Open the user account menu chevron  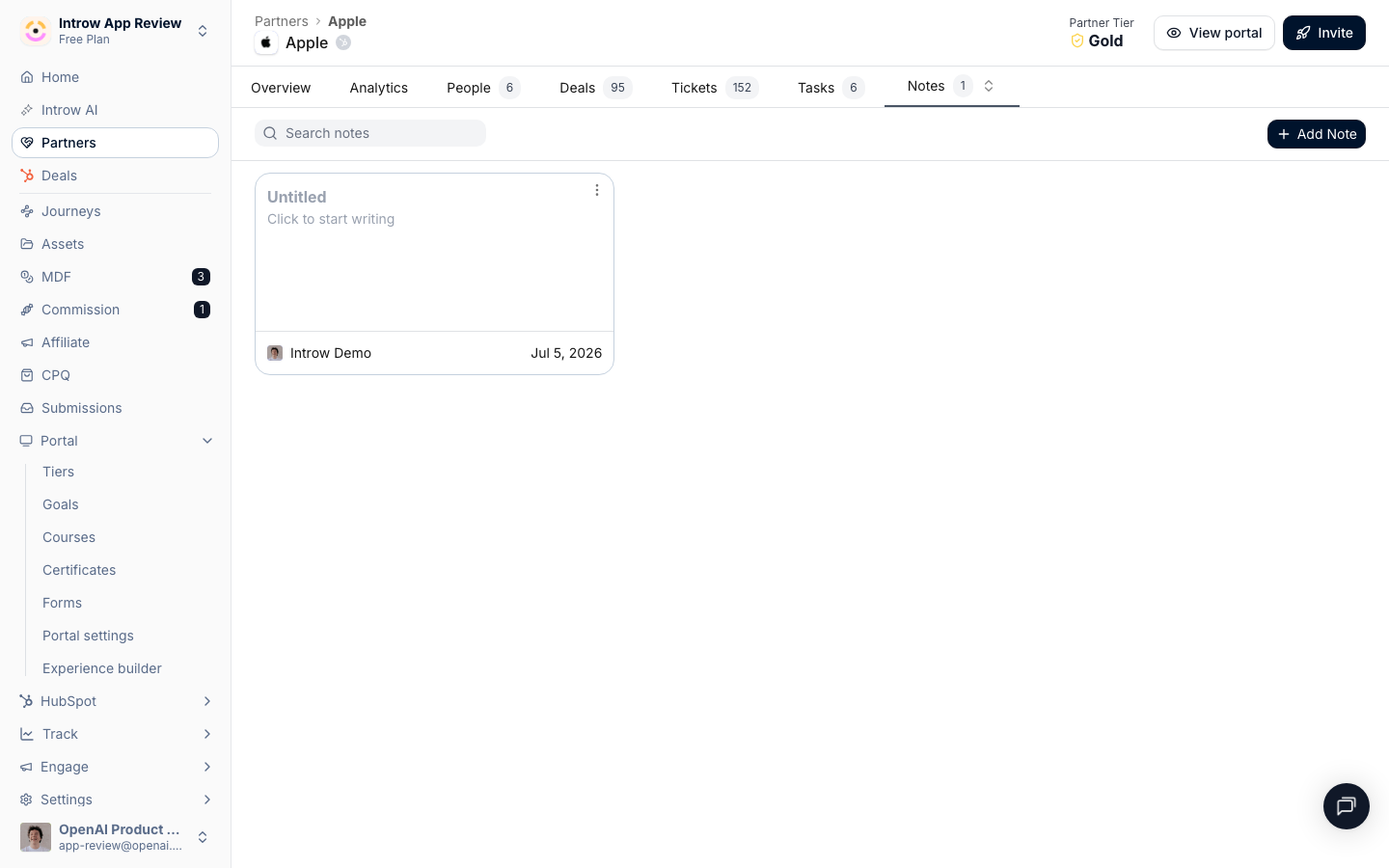[203, 837]
